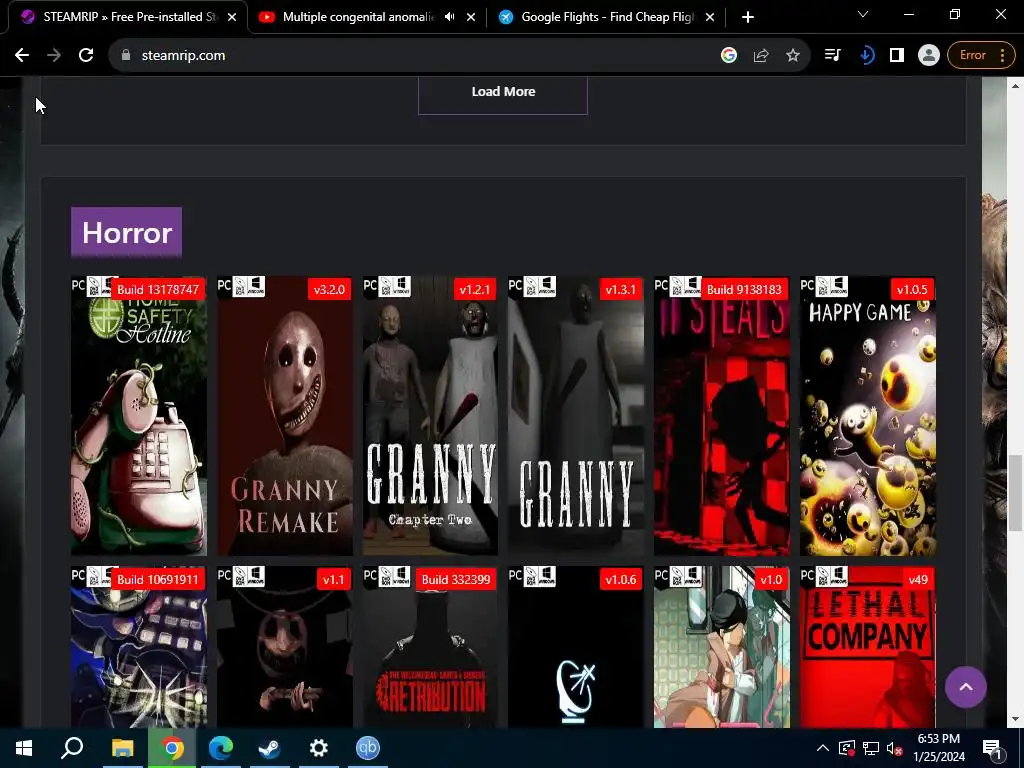Open Windows Settings gear in taskbar
The height and width of the screenshot is (768, 1024).
[319, 748]
